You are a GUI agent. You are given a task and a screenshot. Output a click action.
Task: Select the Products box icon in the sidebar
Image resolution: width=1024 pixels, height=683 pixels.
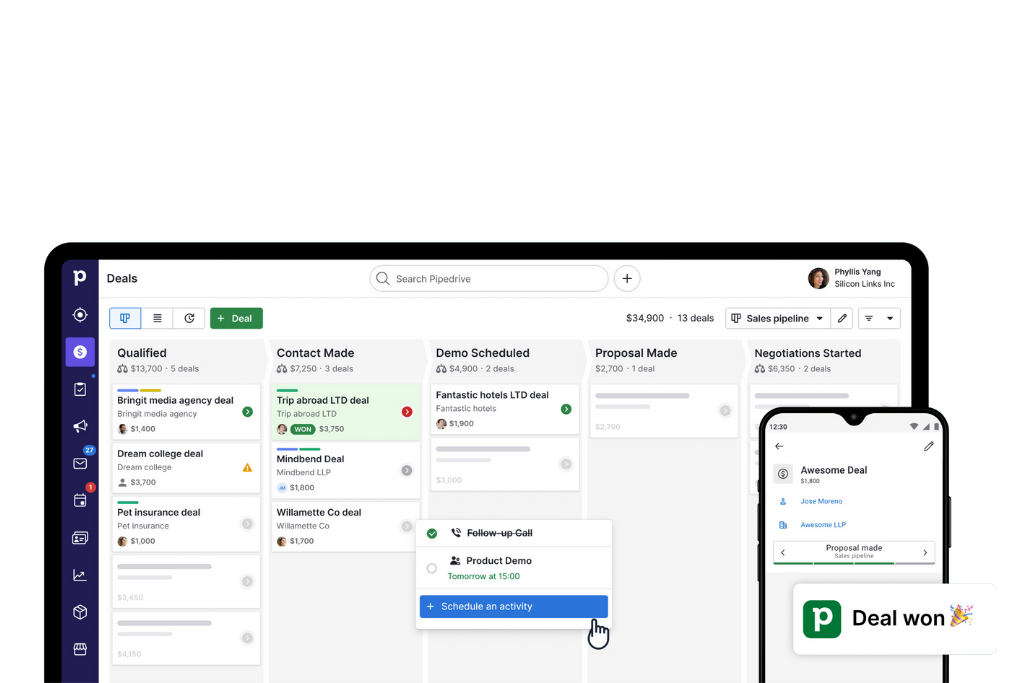80,612
